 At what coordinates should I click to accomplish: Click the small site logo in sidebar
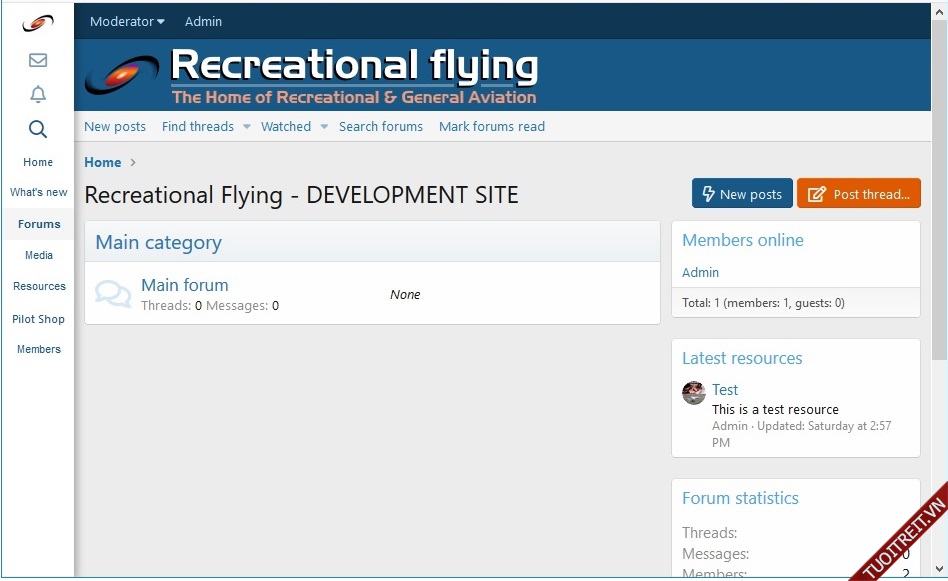(38, 23)
